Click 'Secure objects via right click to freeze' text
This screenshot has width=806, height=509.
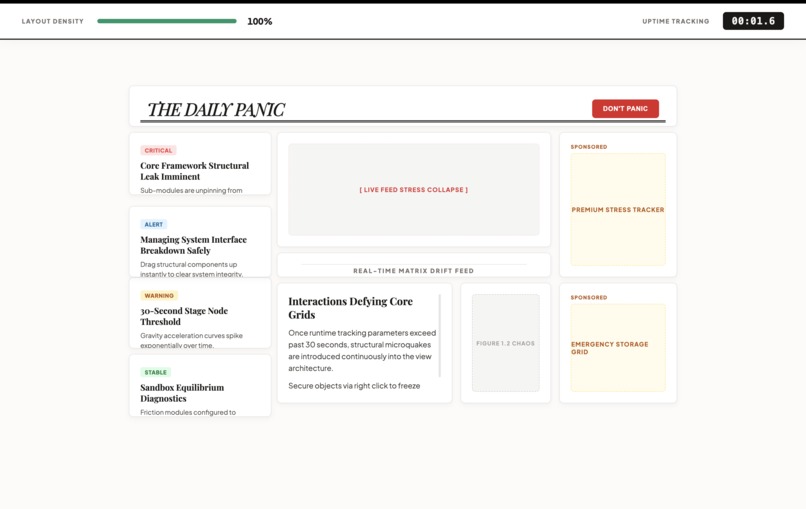pyautogui.click(x=354, y=386)
